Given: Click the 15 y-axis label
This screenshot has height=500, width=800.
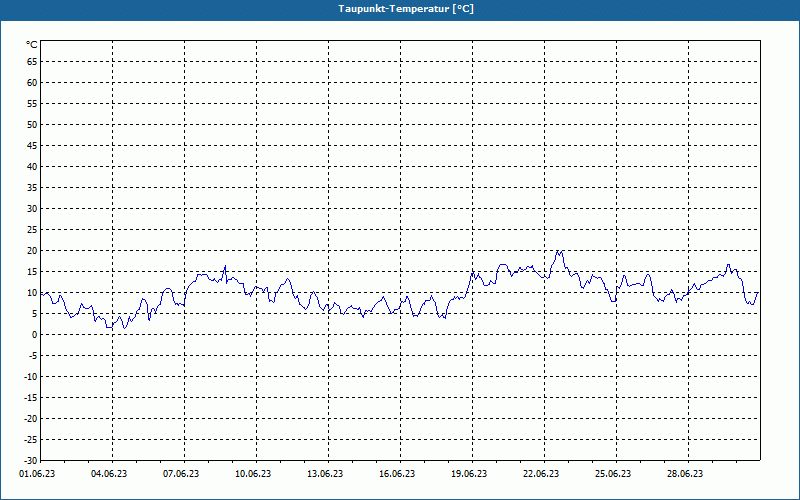Looking at the screenshot, I should [x=32, y=271].
